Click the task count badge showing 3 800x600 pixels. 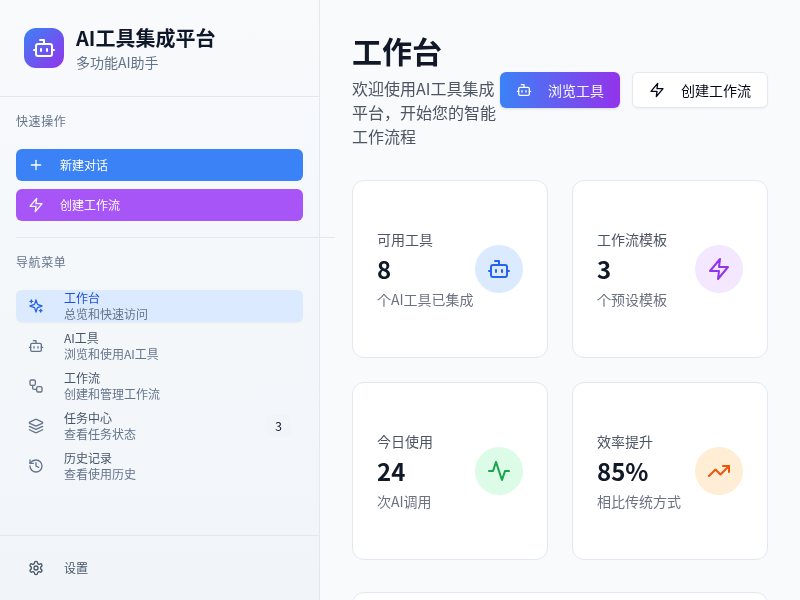point(278,426)
